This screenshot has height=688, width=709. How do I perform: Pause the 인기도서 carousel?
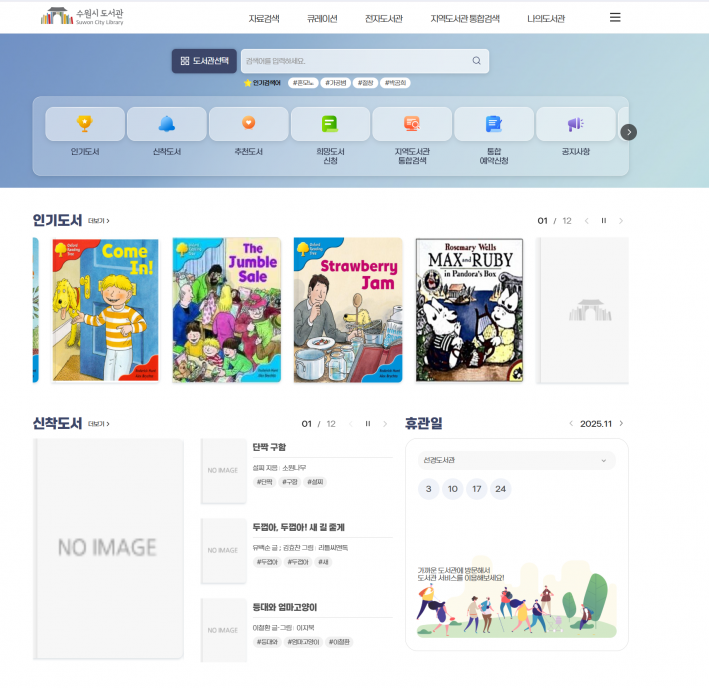click(x=604, y=221)
